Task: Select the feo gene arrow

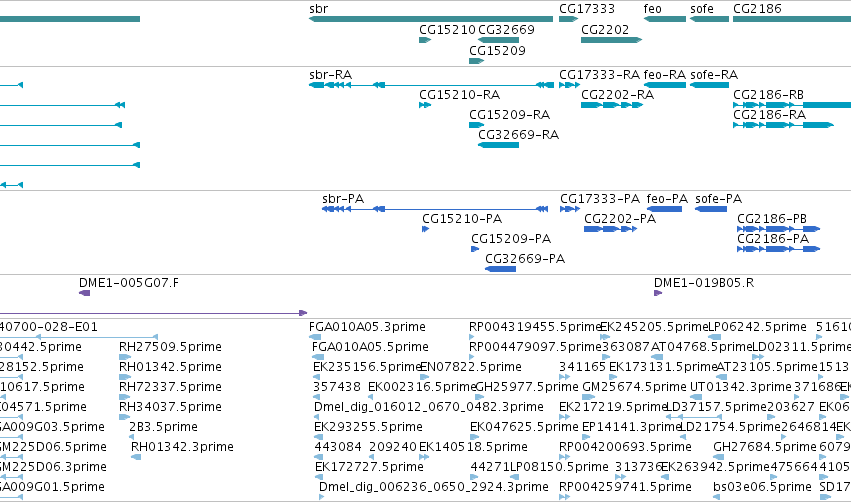Action: tap(665, 19)
